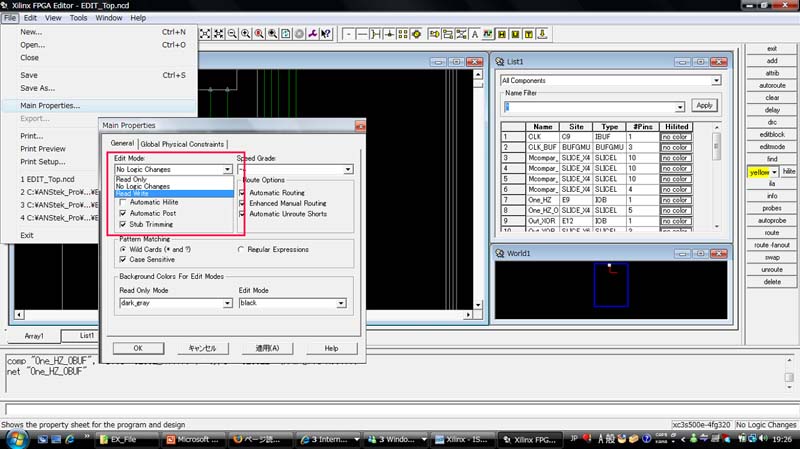Image resolution: width=800 pixels, height=449 pixels.
Task: Toggle the Enhanced Manual Routing checkbox
Action: click(242, 203)
